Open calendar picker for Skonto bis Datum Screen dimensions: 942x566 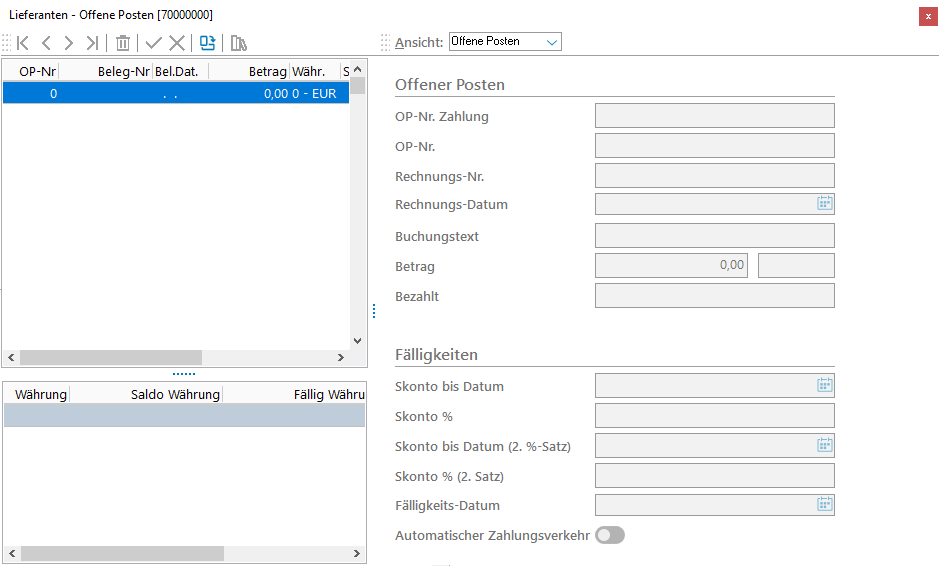[x=825, y=385]
